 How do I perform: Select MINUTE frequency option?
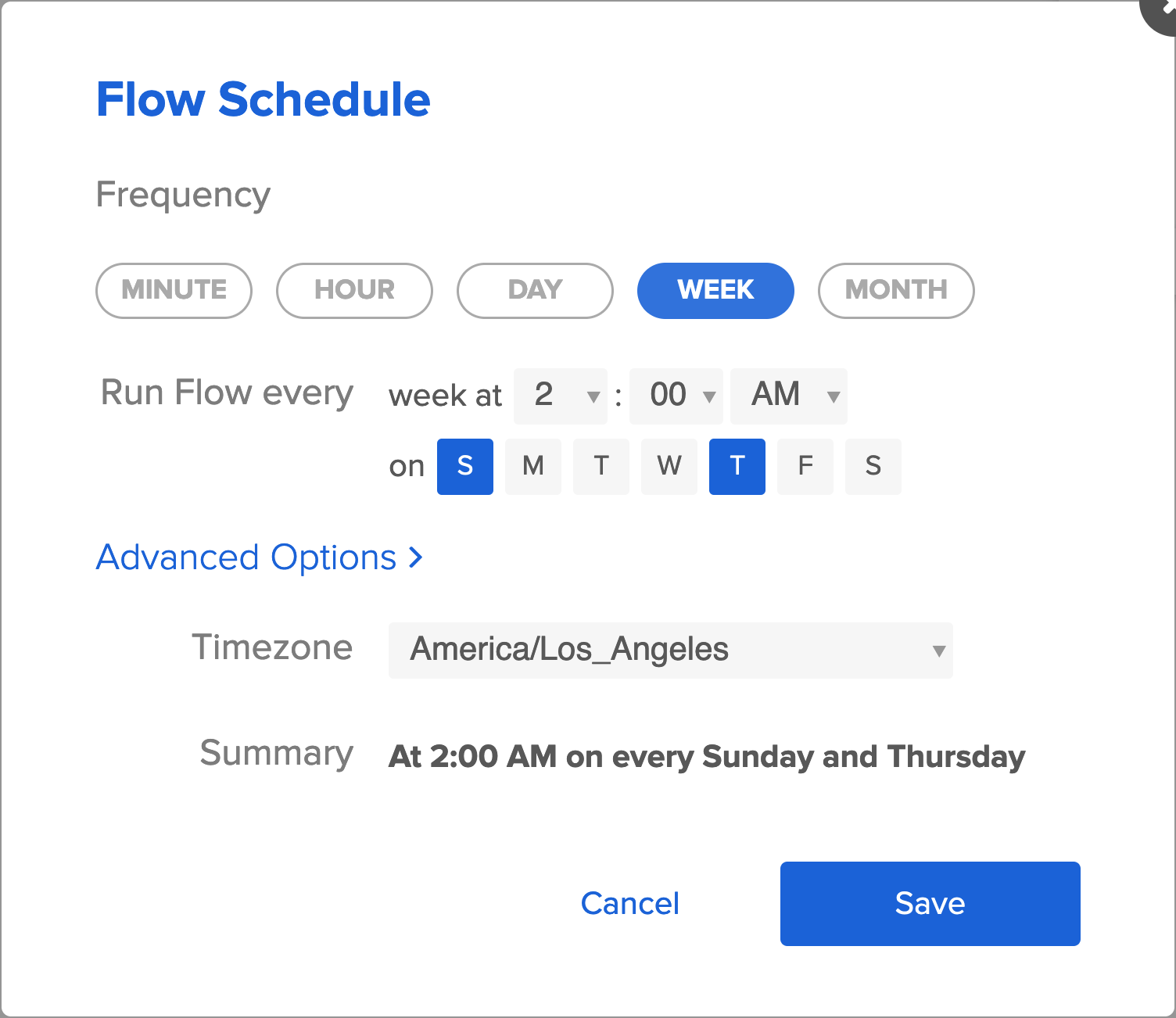tap(174, 290)
